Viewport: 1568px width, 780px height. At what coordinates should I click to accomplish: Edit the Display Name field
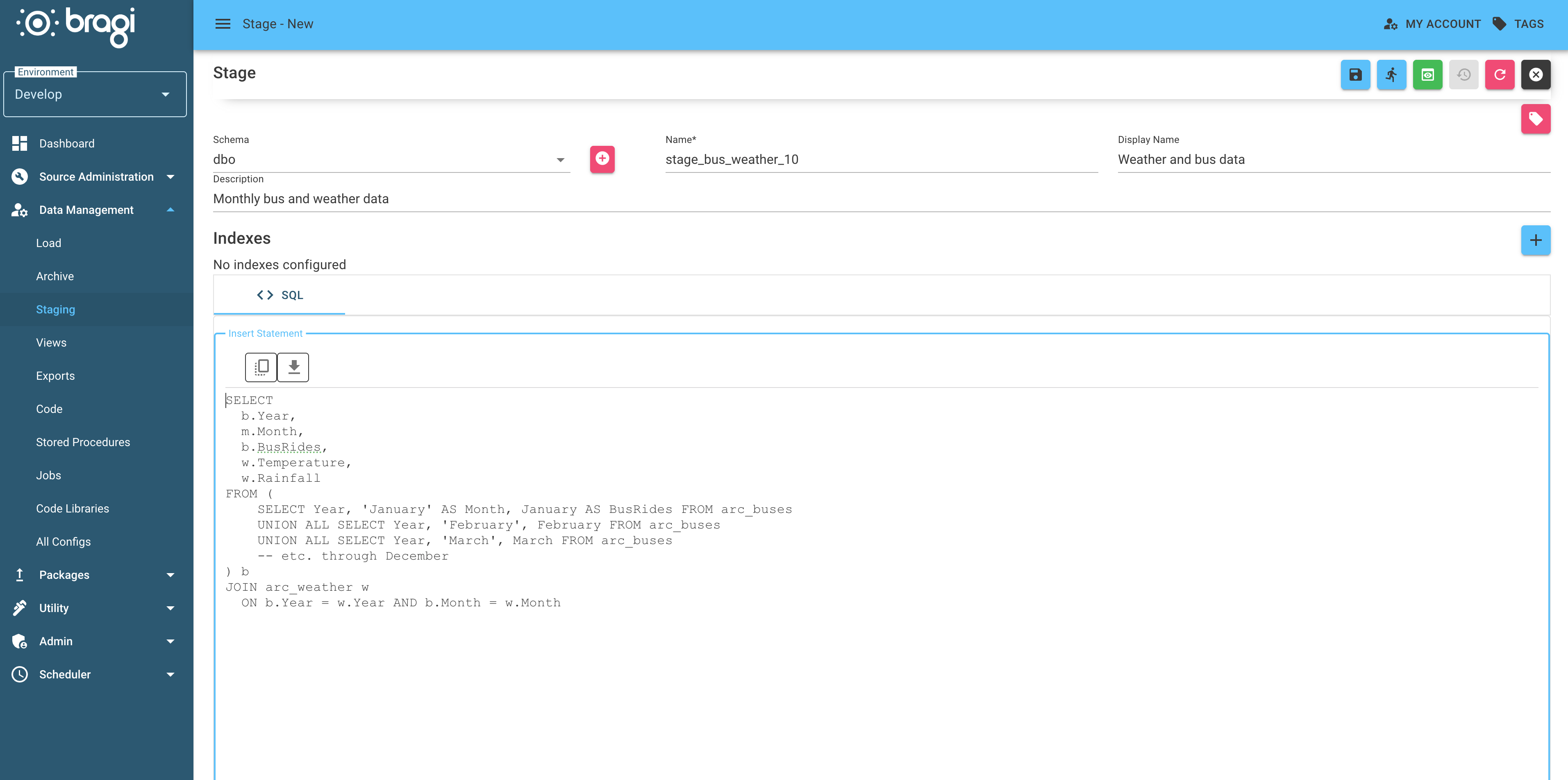coord(1278,159)
